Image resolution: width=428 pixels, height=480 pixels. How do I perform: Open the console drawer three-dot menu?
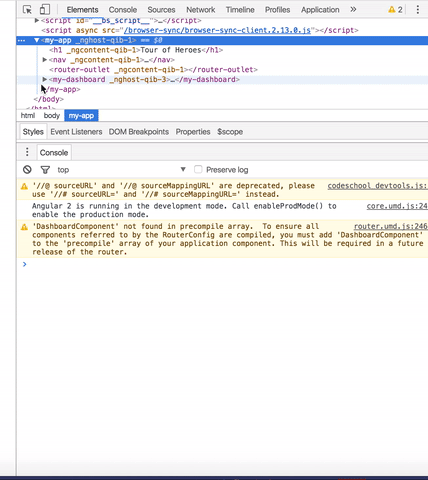click(x=27, y=152)
